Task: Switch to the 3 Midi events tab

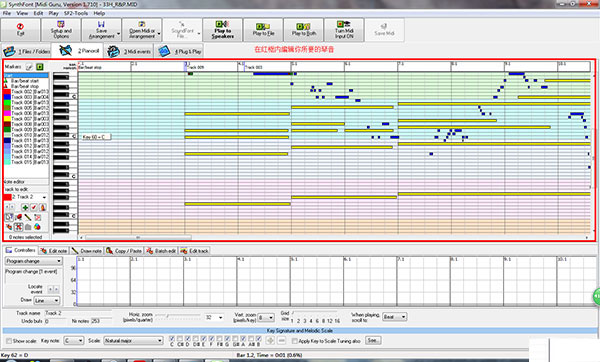Action: pyautogui.click(x=129, y=51)
